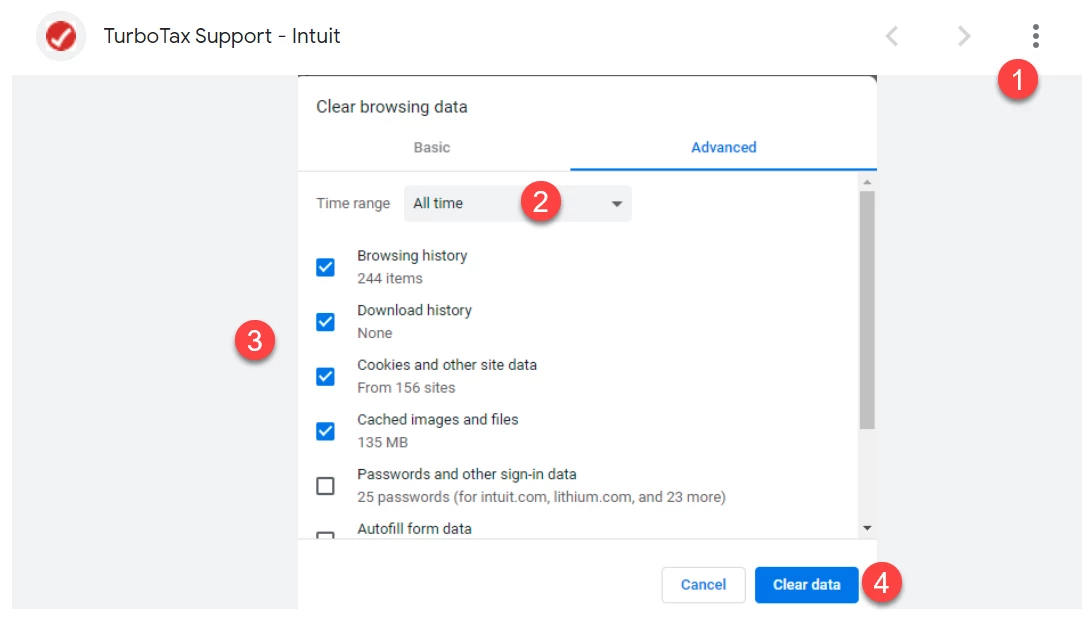This screenshot has width=1082, height=626.
Task: Click the back navigation arrow
Action: (892, 36)
